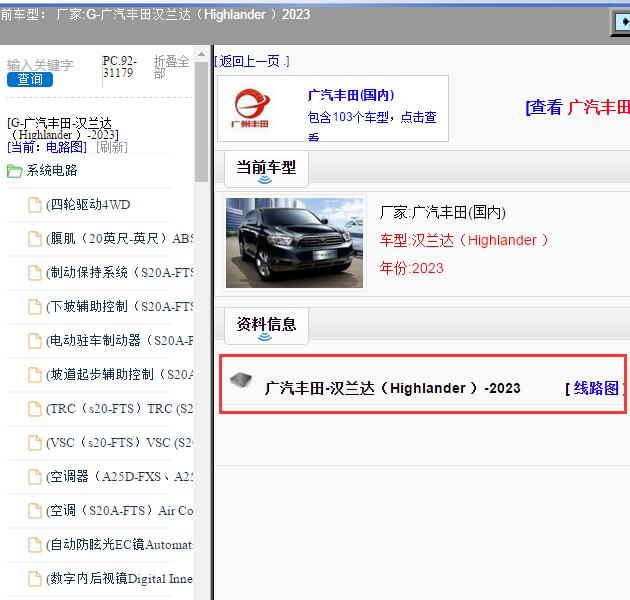Image resolution: width=630 pixels, height=600 pixels.
Task: Open the 20英尺-英尺 ABS tree item
Action: coord(119,239)
